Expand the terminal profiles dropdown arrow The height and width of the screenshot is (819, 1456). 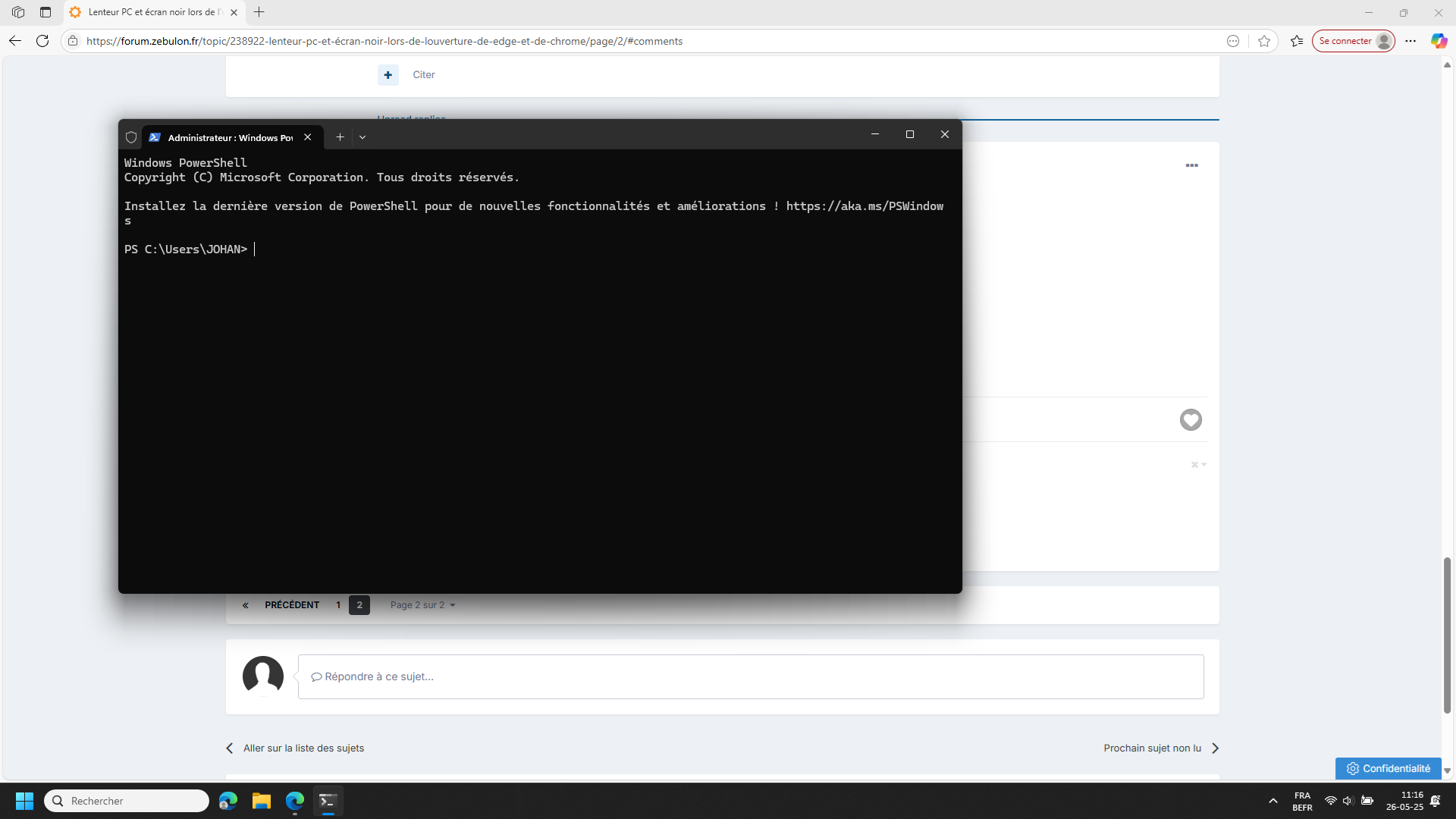click(x=362, y=137)
